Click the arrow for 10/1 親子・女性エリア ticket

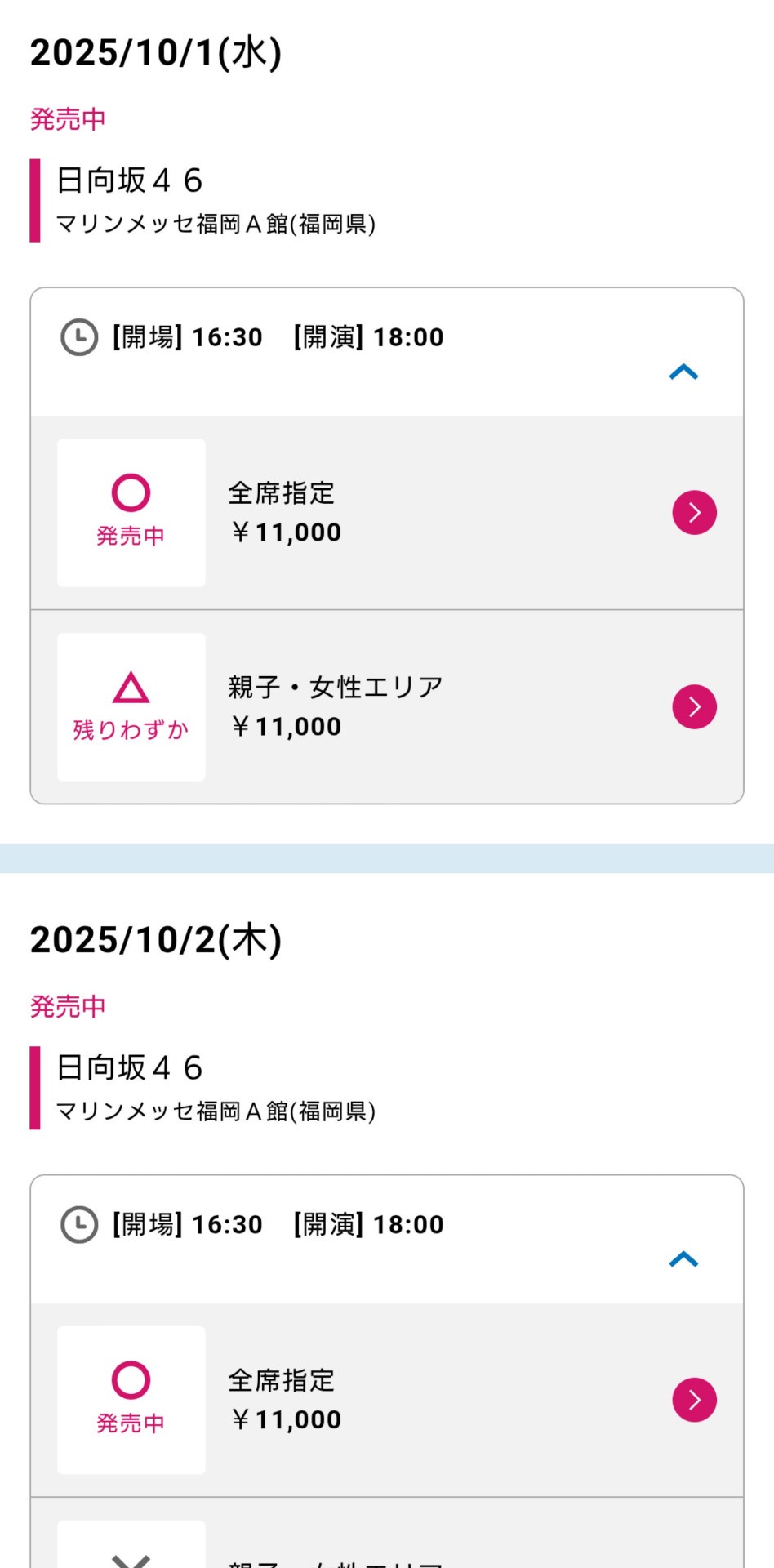[x=694, y=706]
